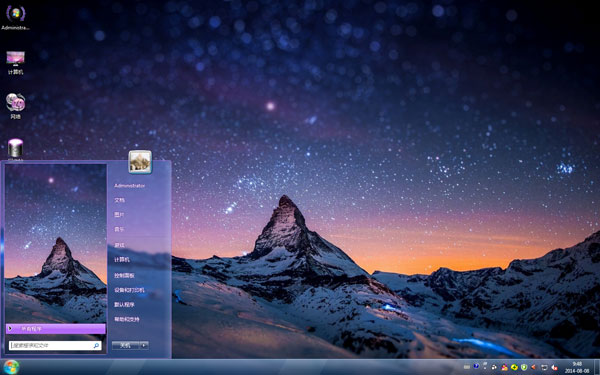
Task: Click the user account picture in Start menu
Action: (x=140, y=161)
